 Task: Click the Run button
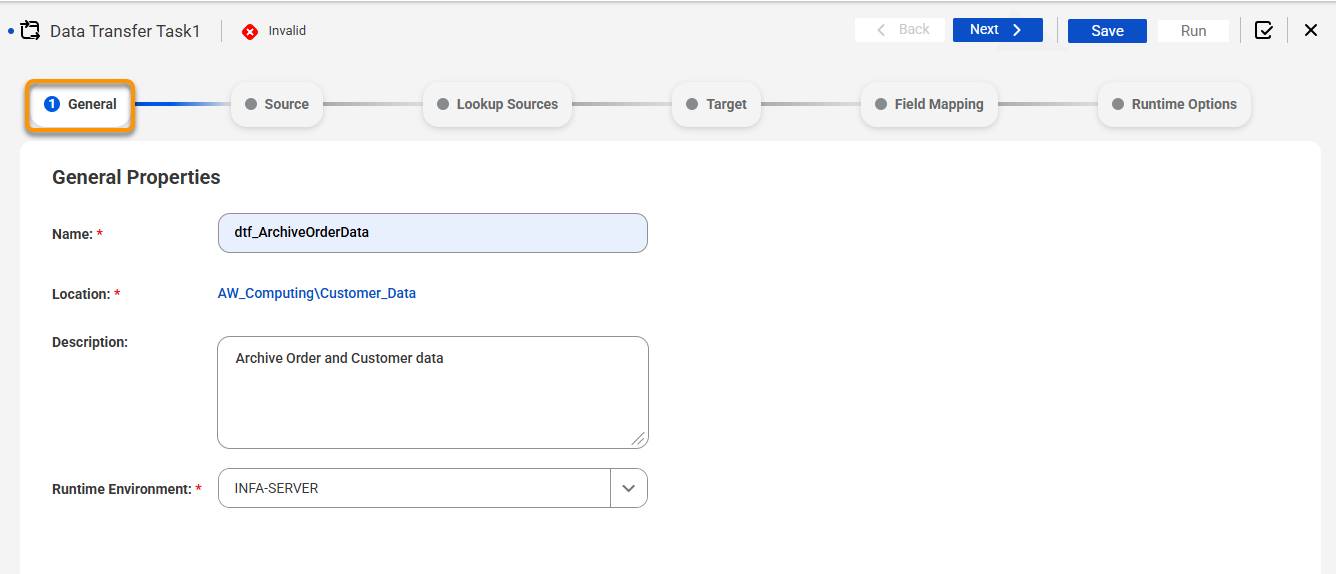pos(1193,31)
